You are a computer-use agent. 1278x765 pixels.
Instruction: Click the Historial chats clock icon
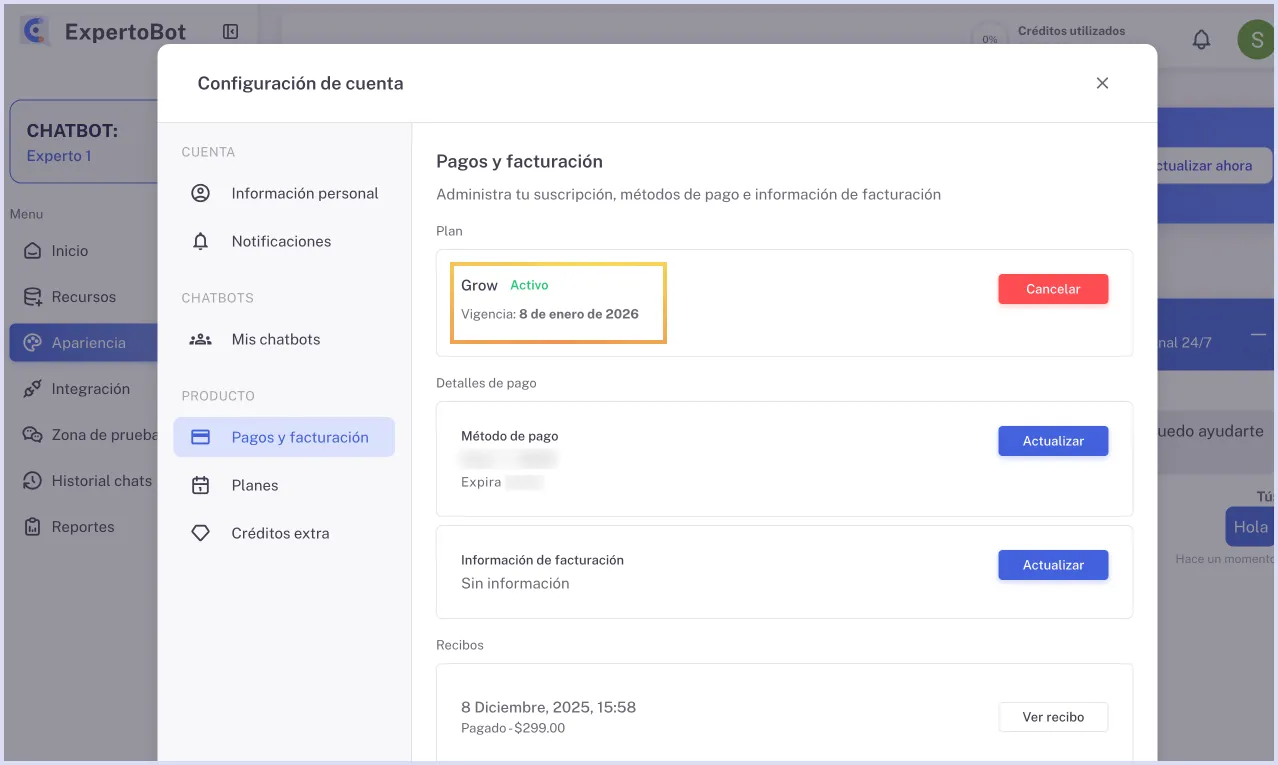pos(33,481)
